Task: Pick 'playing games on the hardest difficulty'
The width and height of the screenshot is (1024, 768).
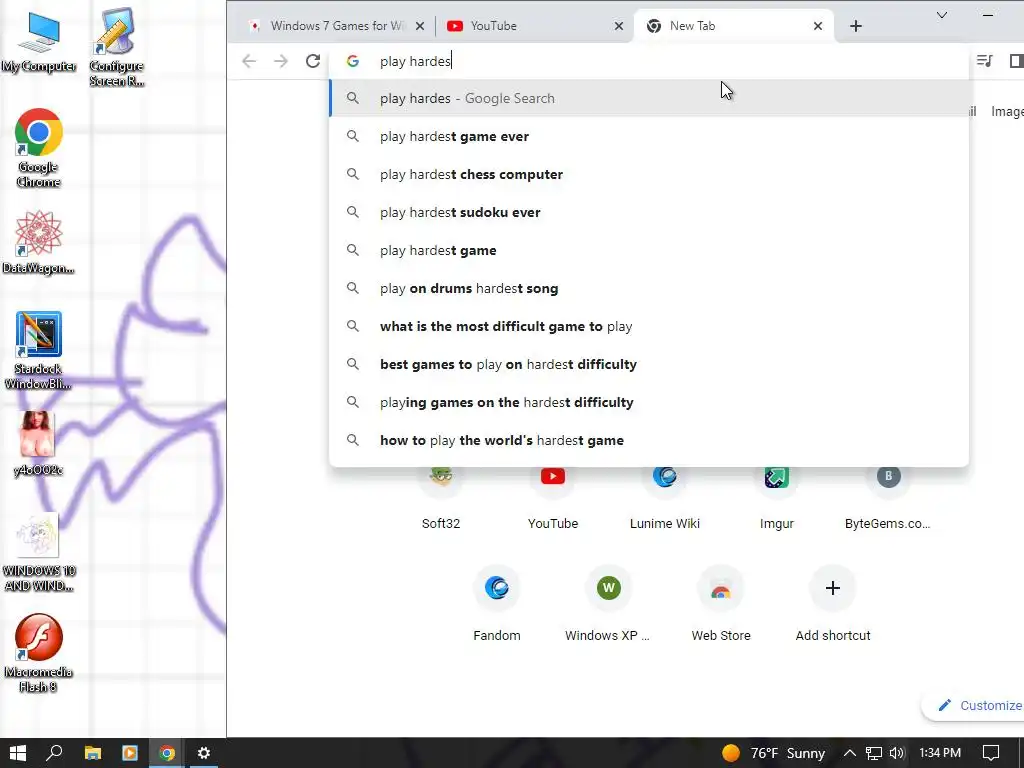Action: coord(649,402)
